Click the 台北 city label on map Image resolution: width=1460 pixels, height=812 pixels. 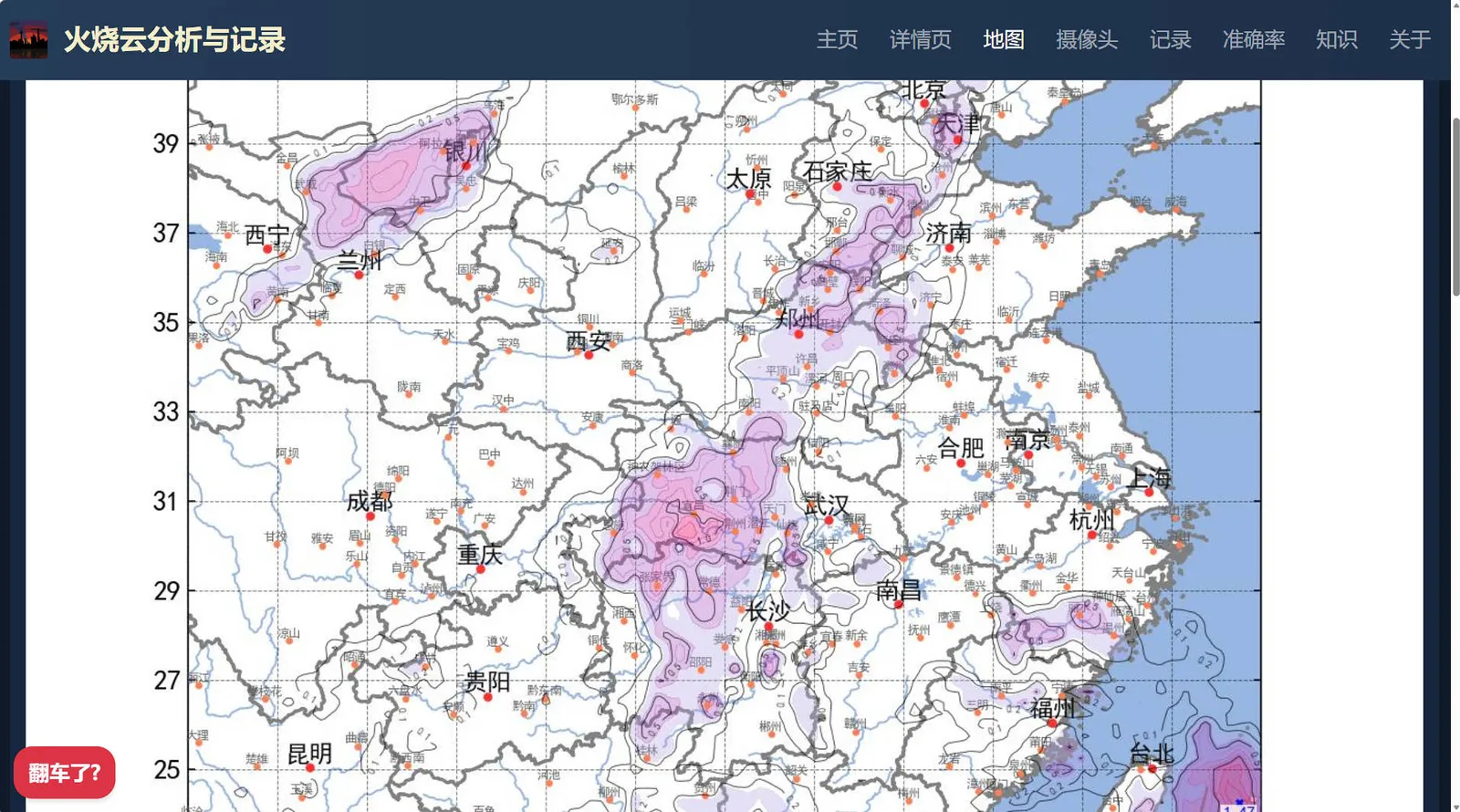point(1152,754)
